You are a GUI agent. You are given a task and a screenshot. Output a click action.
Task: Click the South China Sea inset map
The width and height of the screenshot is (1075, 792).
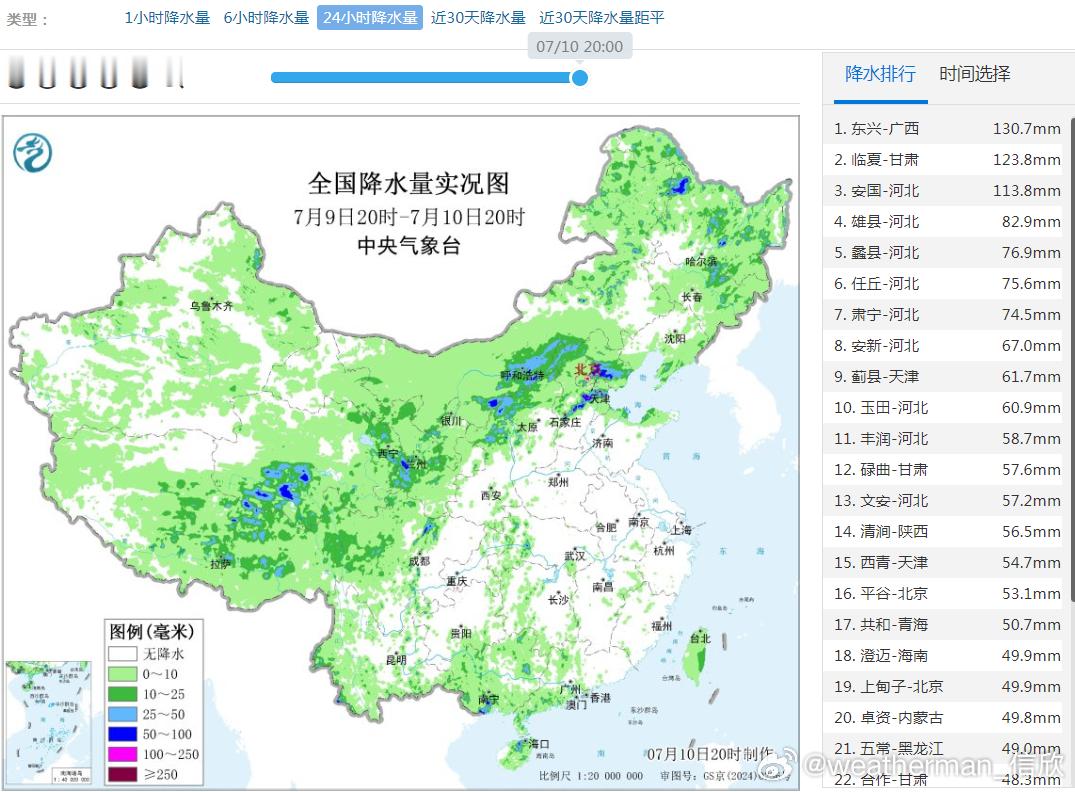(x=49, y=722)
